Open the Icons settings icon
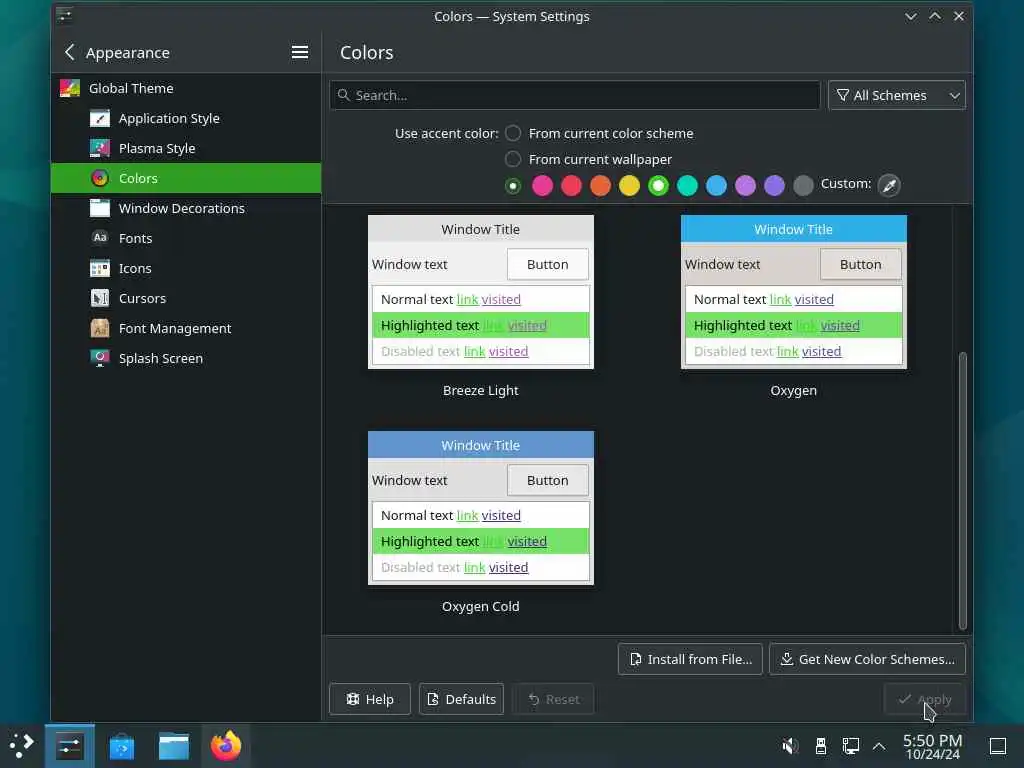 pos(100,268)
